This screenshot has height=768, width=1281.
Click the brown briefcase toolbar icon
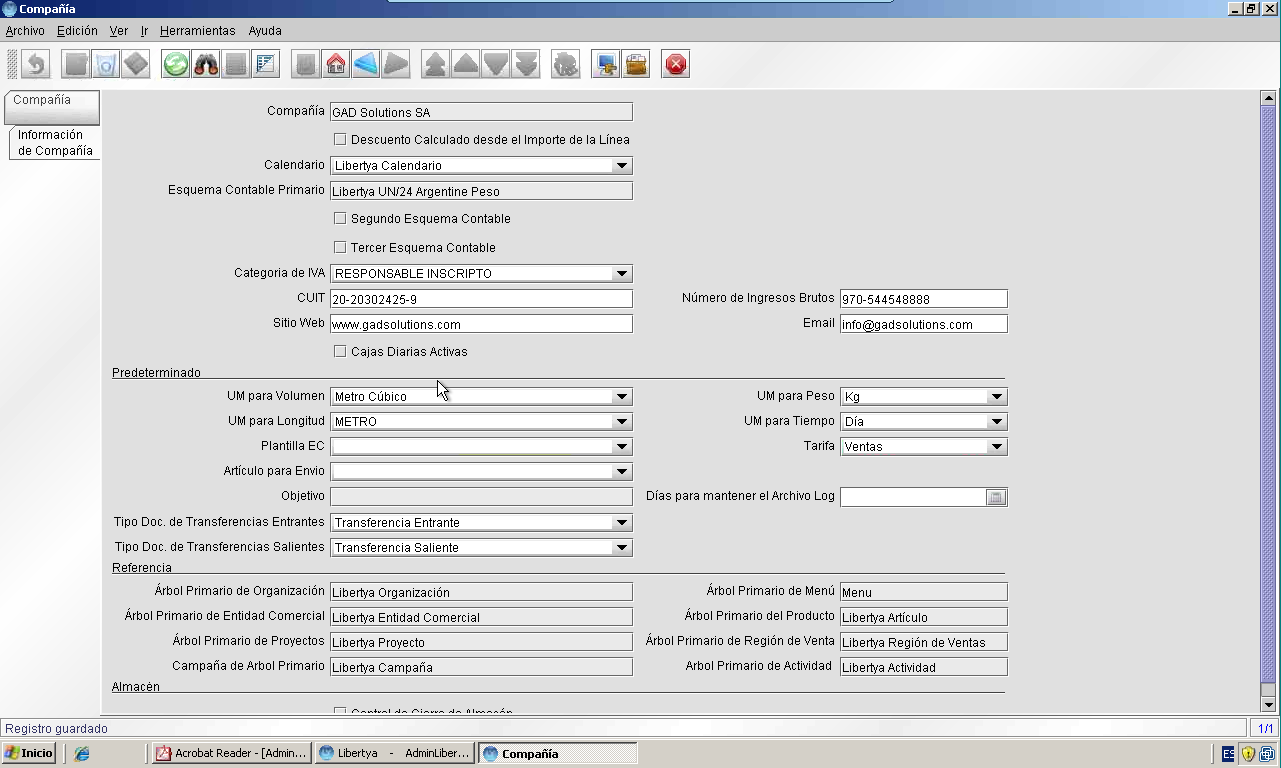point(636,65)
